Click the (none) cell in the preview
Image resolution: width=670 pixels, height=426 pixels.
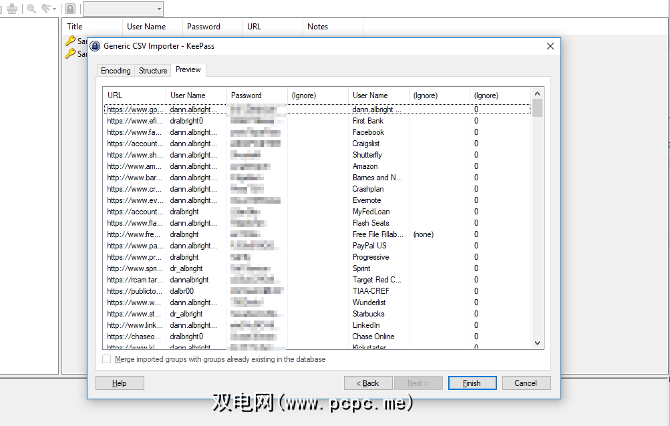click(x=423, y=234)
